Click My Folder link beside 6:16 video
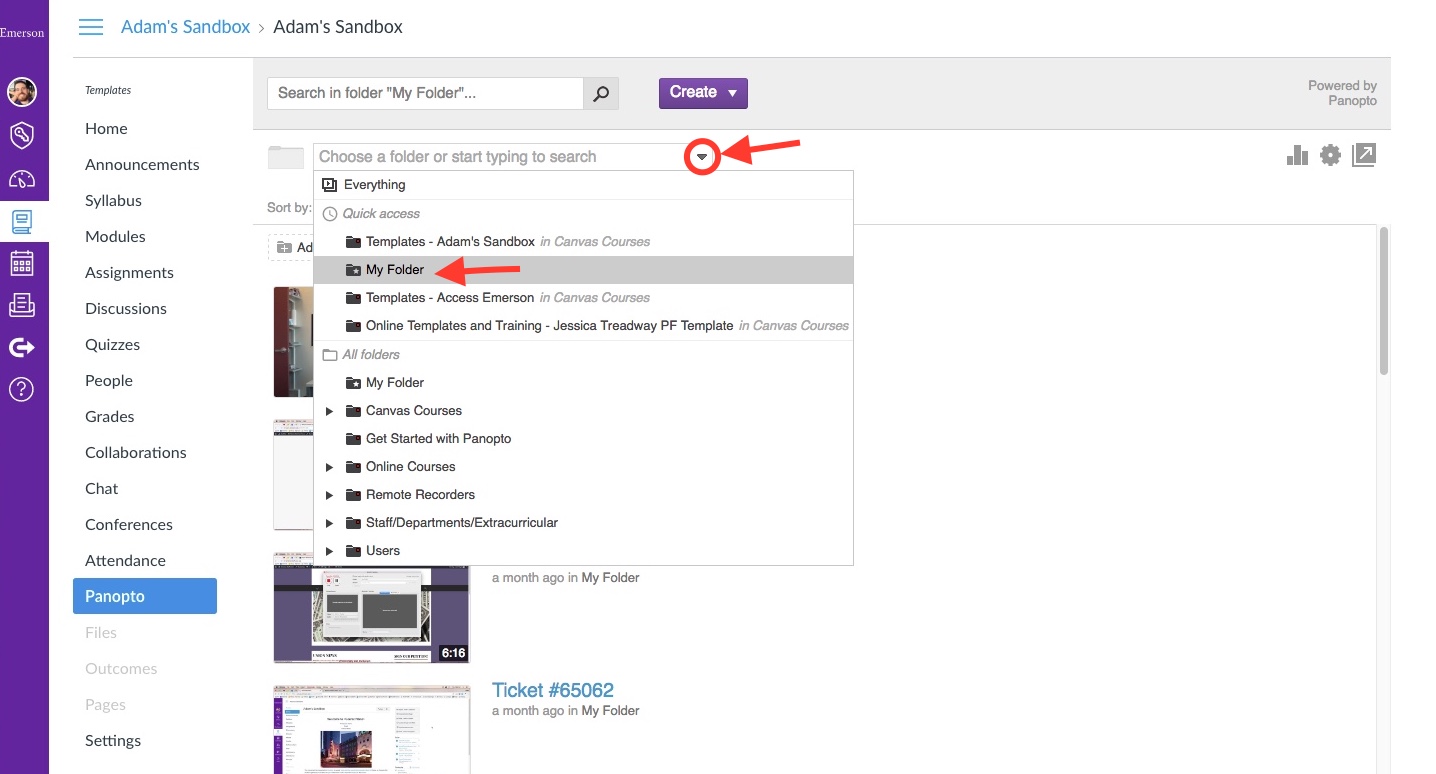Viewport: 1436px width, 774px height. (610, 578)
